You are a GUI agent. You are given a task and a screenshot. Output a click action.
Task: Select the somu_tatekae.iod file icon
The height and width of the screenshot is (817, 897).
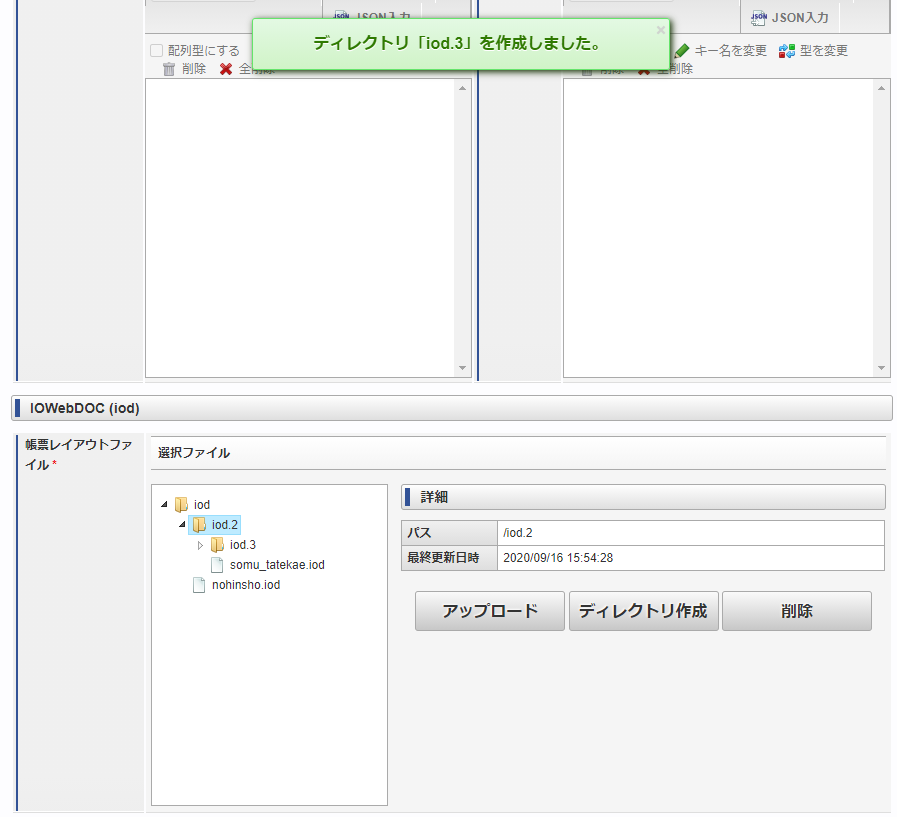[x=217, y=565]
